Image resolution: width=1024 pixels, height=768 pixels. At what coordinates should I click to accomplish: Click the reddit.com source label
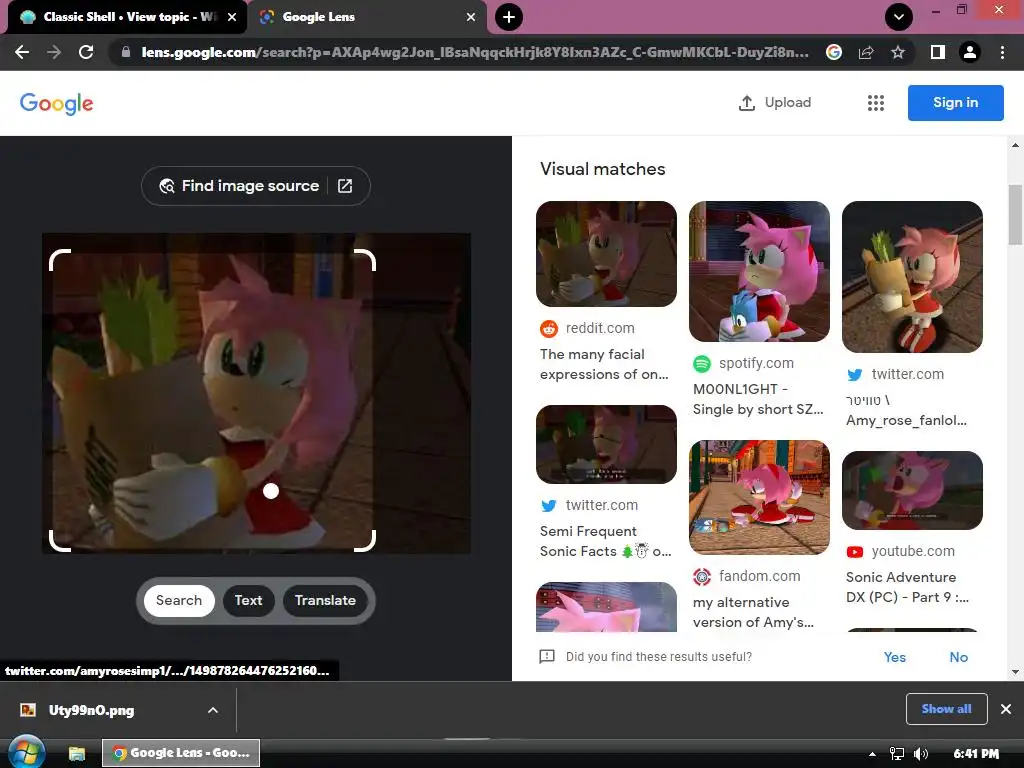point(600,328)
